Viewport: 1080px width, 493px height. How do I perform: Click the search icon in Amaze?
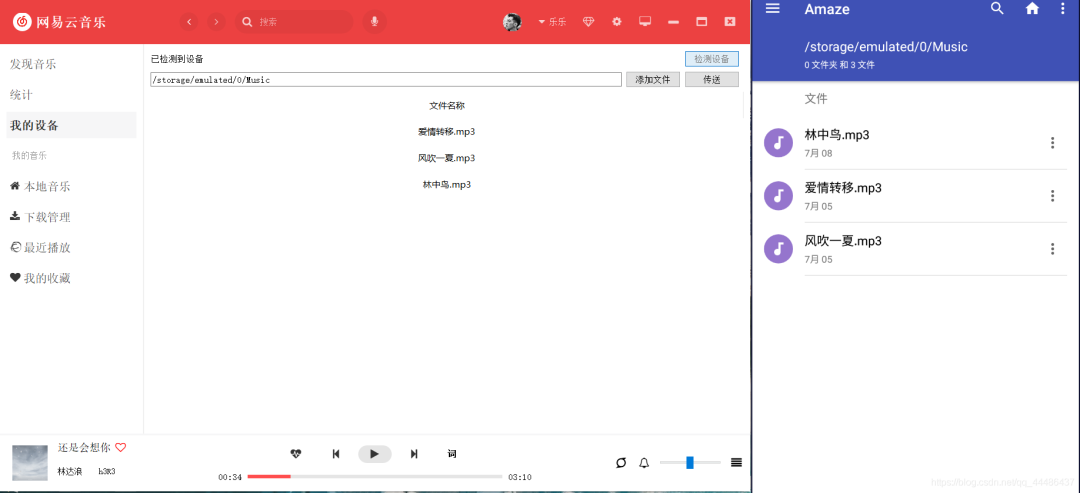pyautogui.click(x=997, y=8)
